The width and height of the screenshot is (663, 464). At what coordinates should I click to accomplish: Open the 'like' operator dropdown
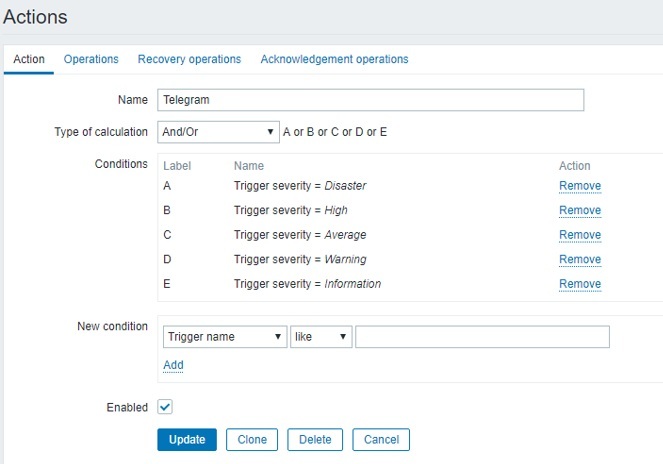[321, 337]
